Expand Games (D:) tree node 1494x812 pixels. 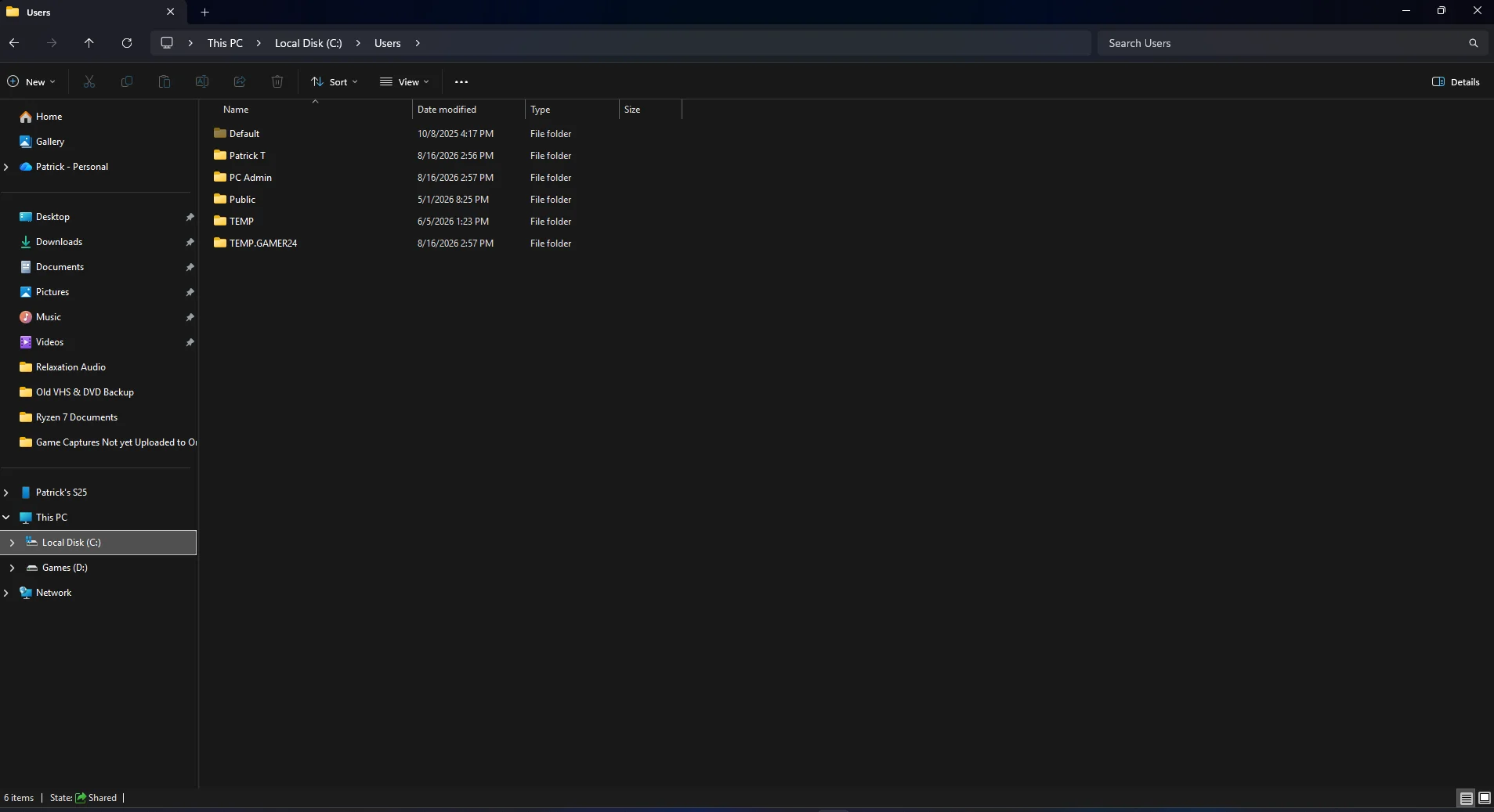pyautogui.click(x=12, y=568)
